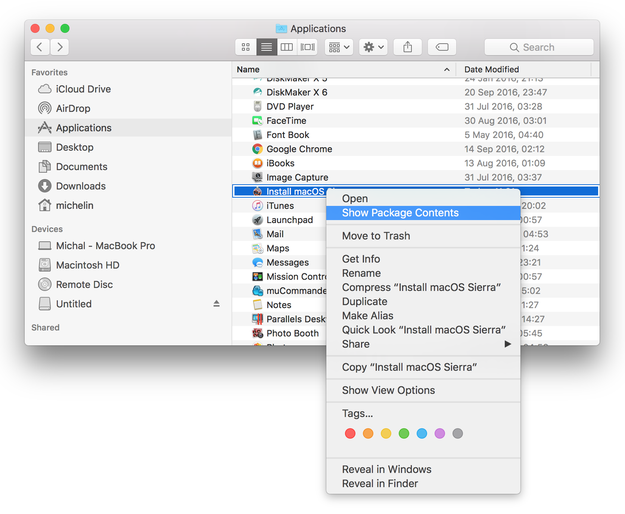This screenshot has height=514, width=625.
Task: Choose Show Package Contents
Action: pos(423,213)
